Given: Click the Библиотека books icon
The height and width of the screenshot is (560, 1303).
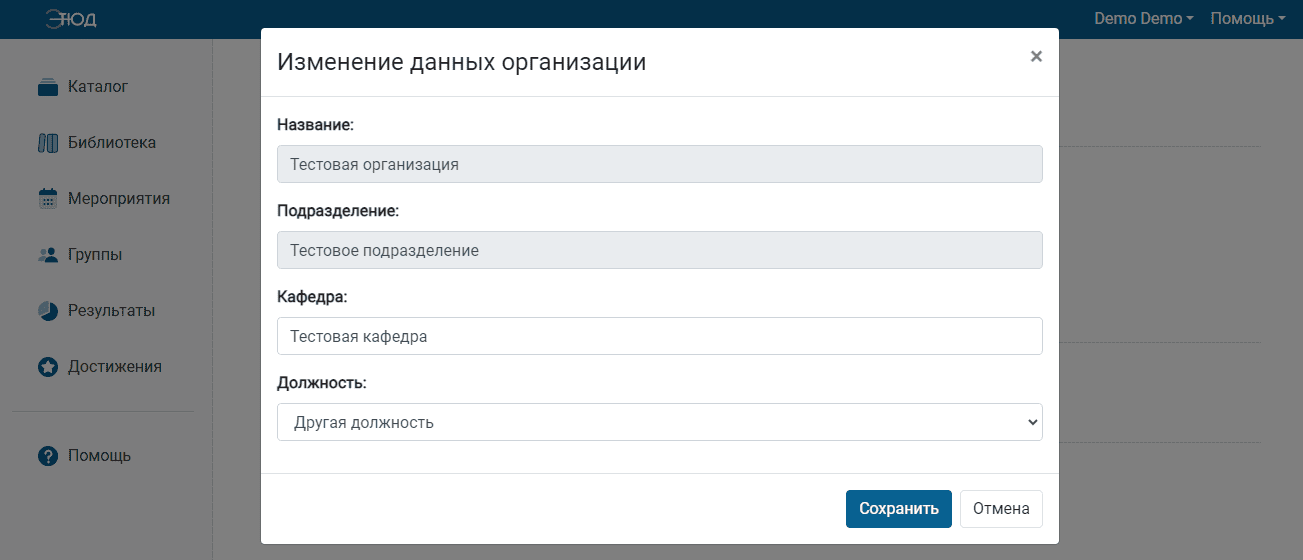Looking at the screenshot, I should point(48,143).
